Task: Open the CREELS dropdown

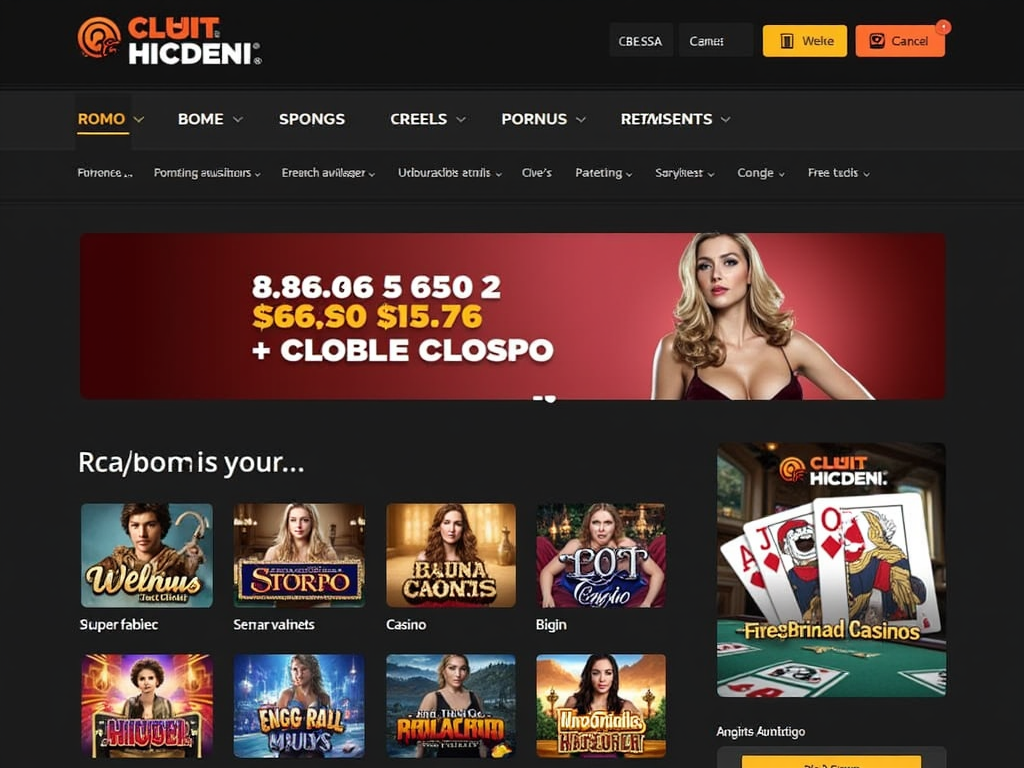Action: (428, 119)
